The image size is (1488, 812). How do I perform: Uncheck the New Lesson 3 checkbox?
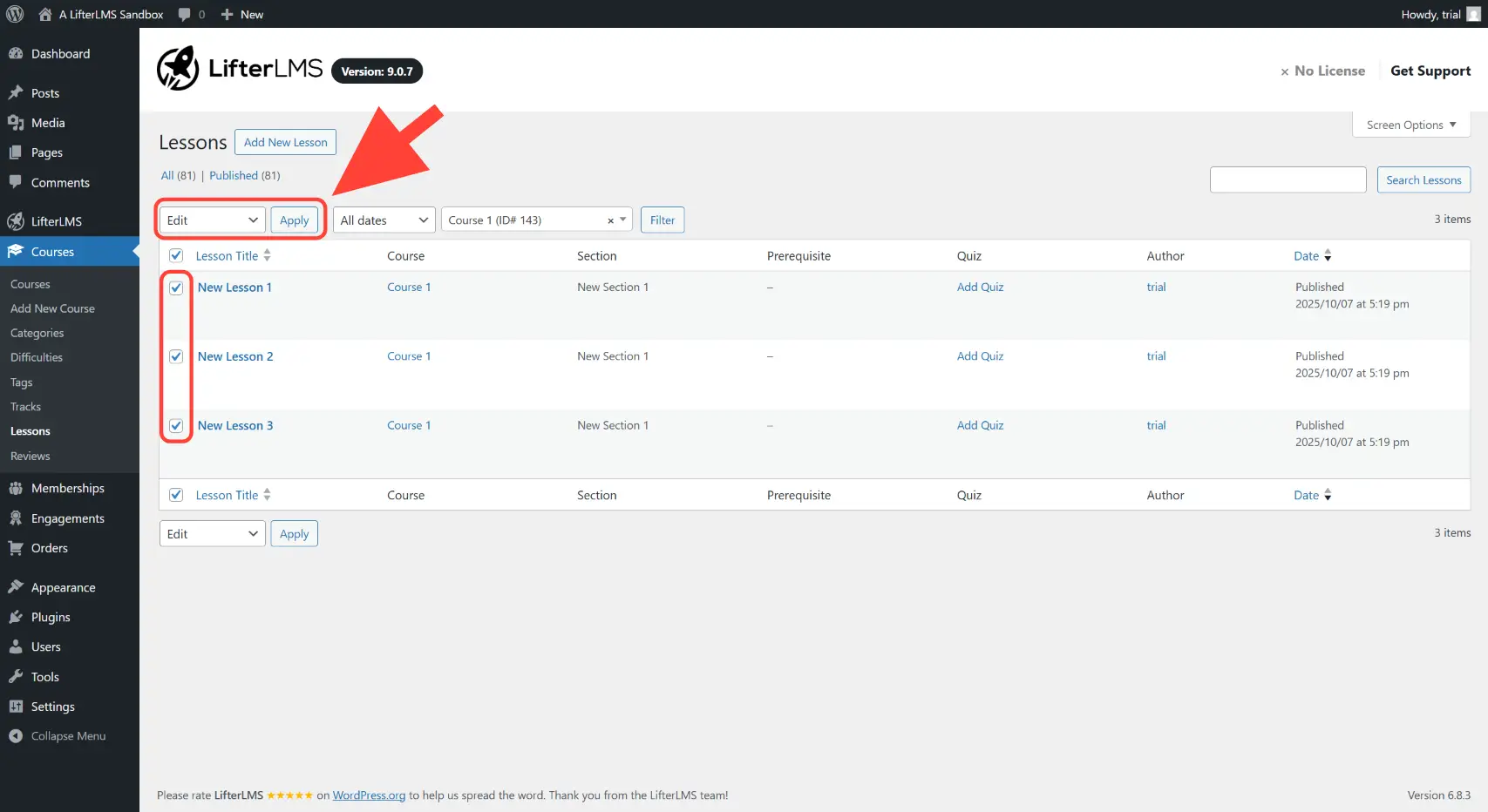tap(176, 426)
